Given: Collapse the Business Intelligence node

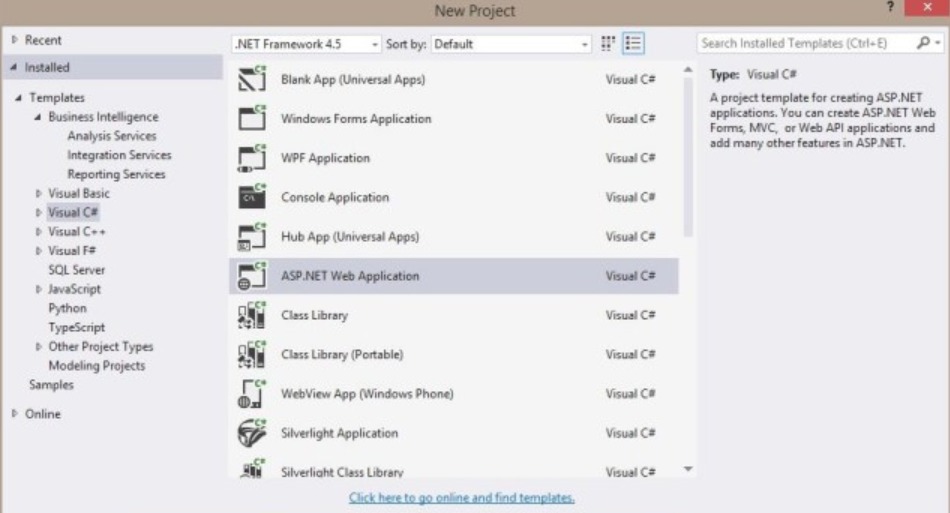Looking at the screenshot, I should click(38, 117).
